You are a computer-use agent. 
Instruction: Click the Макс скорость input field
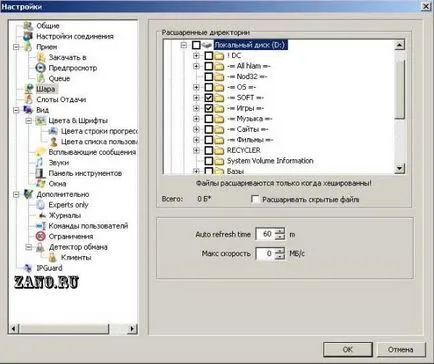(265, 253)
